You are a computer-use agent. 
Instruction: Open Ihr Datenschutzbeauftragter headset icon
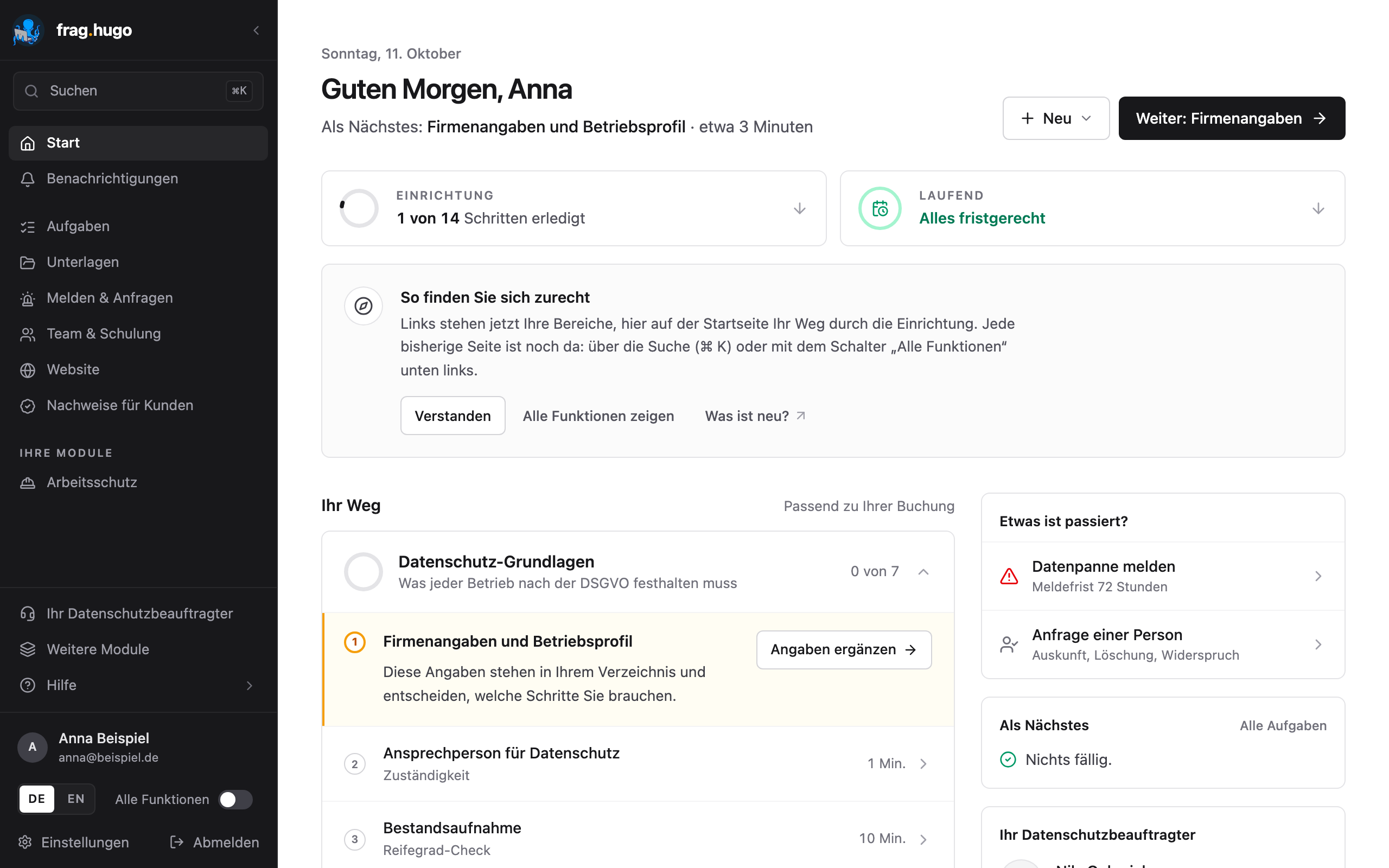[28, 614]
